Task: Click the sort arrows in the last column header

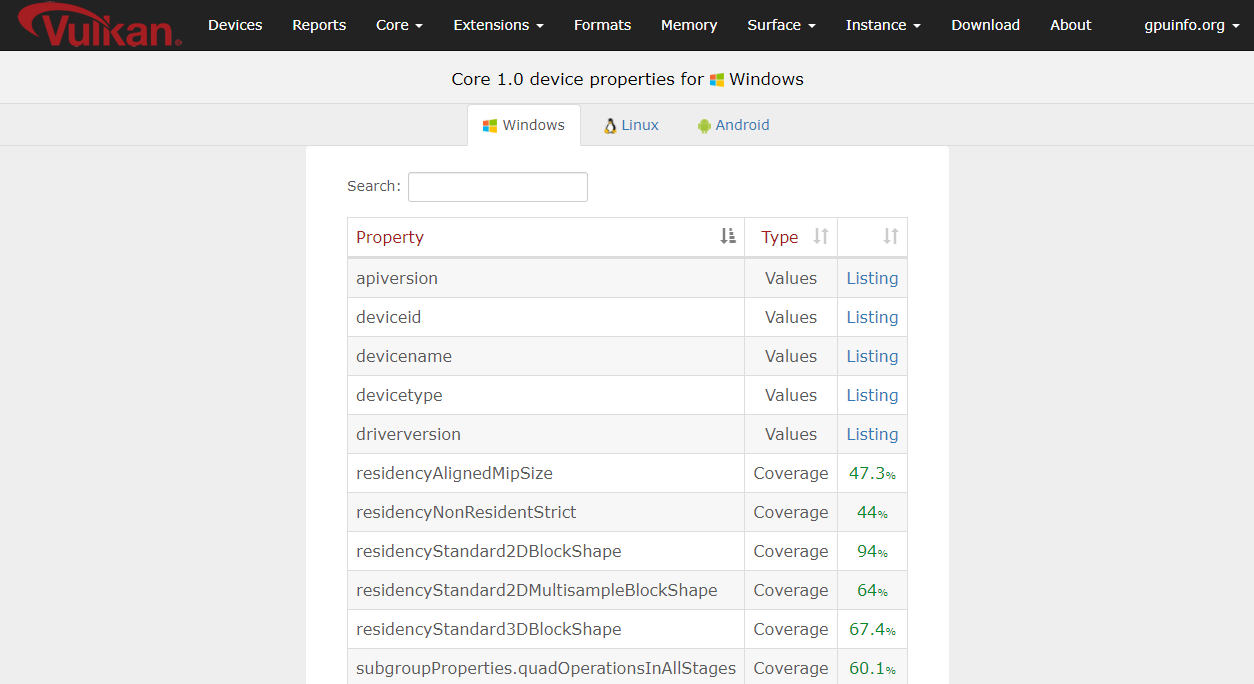Action: click(891, 237)
